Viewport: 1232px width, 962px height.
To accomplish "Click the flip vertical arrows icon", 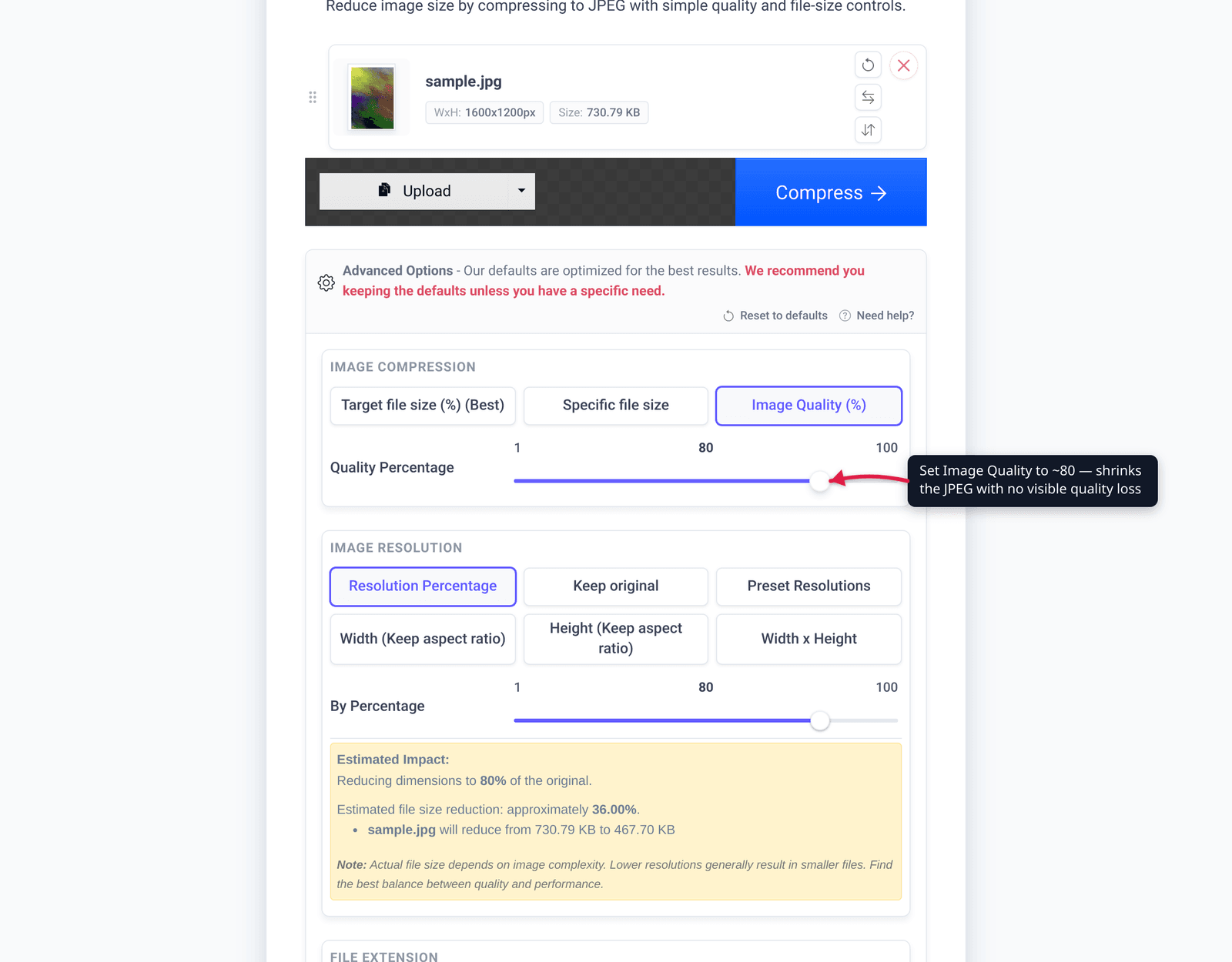I will pos(868,129).
